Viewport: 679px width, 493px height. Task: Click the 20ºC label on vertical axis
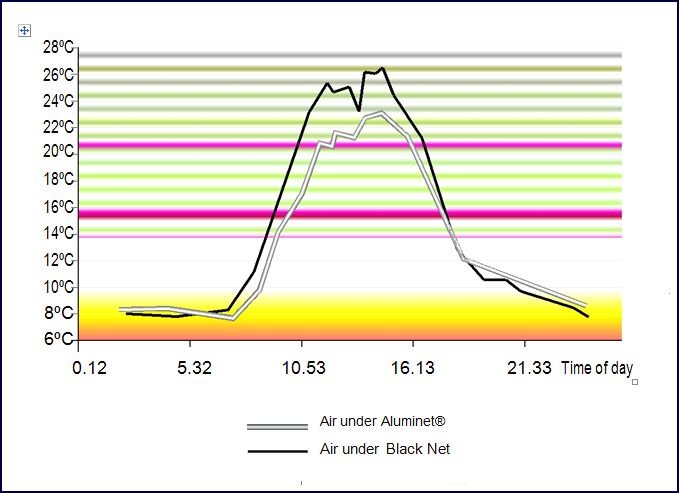(x=59, y=151)
